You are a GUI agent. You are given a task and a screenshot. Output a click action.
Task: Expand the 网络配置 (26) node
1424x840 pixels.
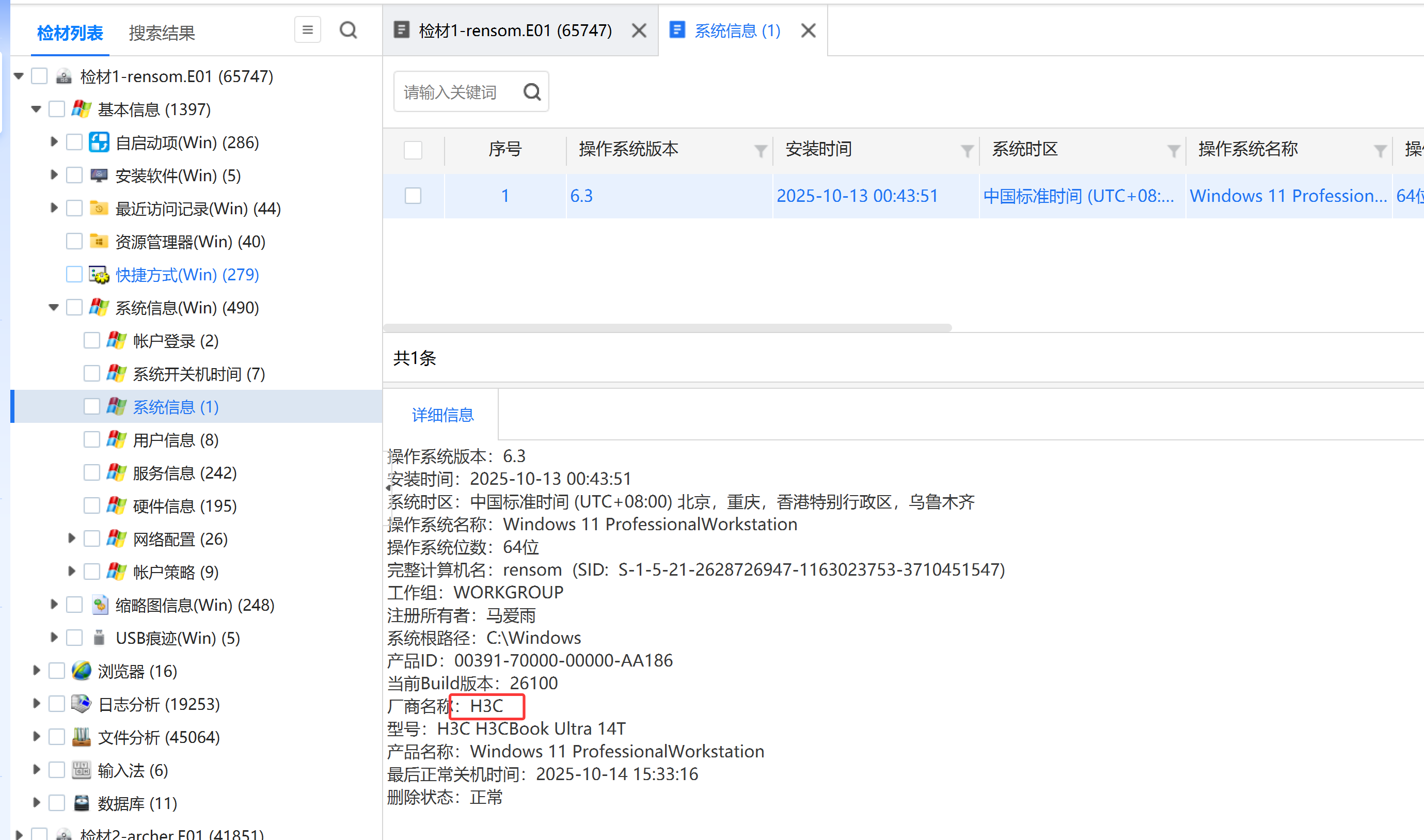coord(71,538)
